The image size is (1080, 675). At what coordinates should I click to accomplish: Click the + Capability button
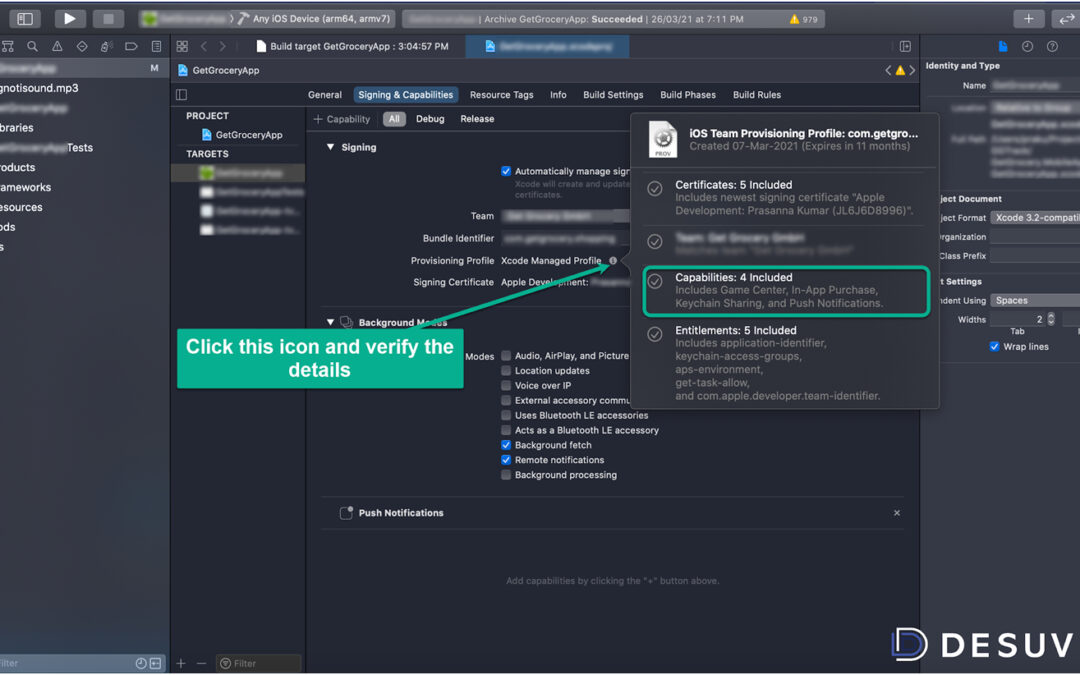(342, 119)
